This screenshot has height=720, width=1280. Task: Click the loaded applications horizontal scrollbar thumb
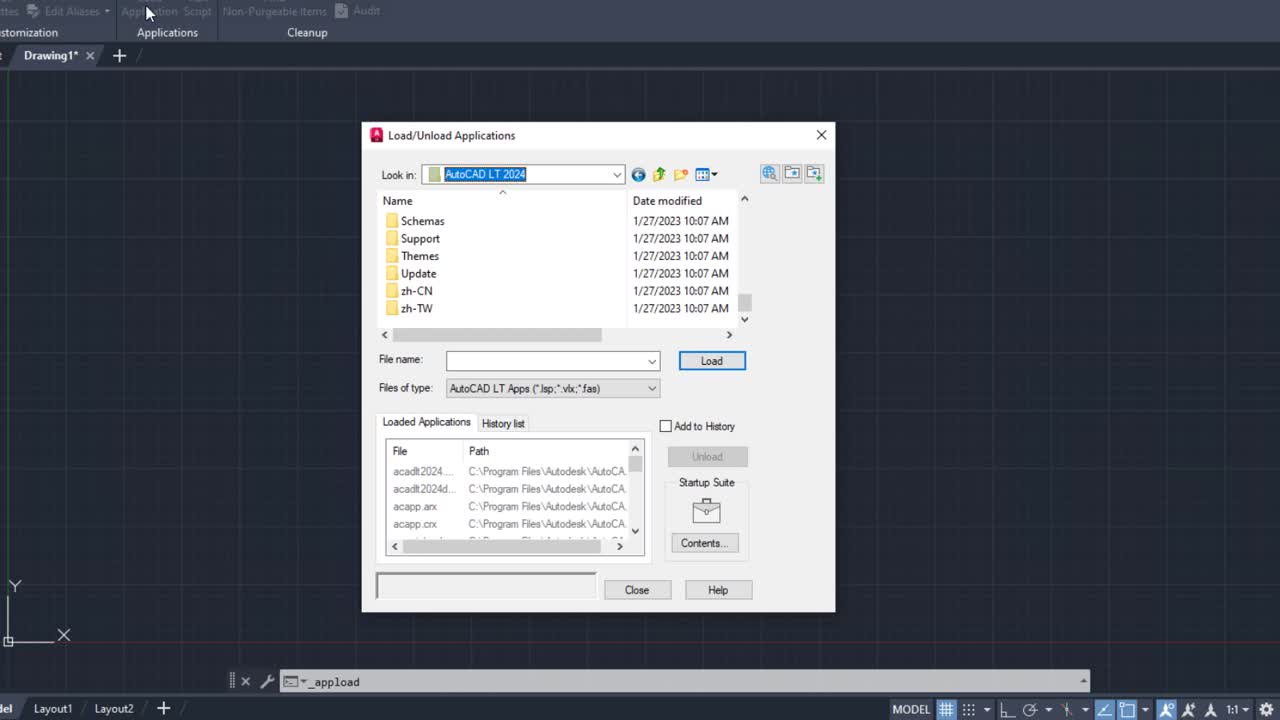[500, 546]
